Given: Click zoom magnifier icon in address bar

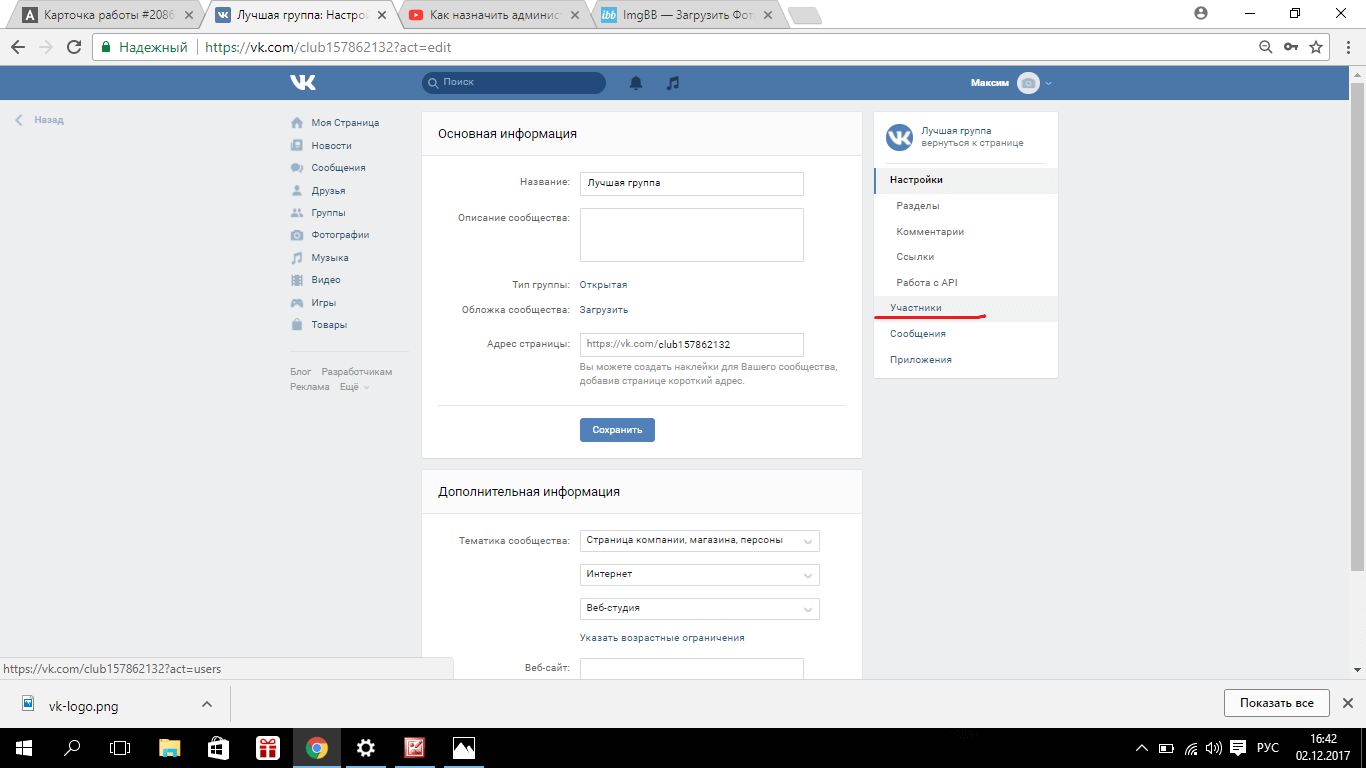Looking at the screenshot, I should [1266, 47].
